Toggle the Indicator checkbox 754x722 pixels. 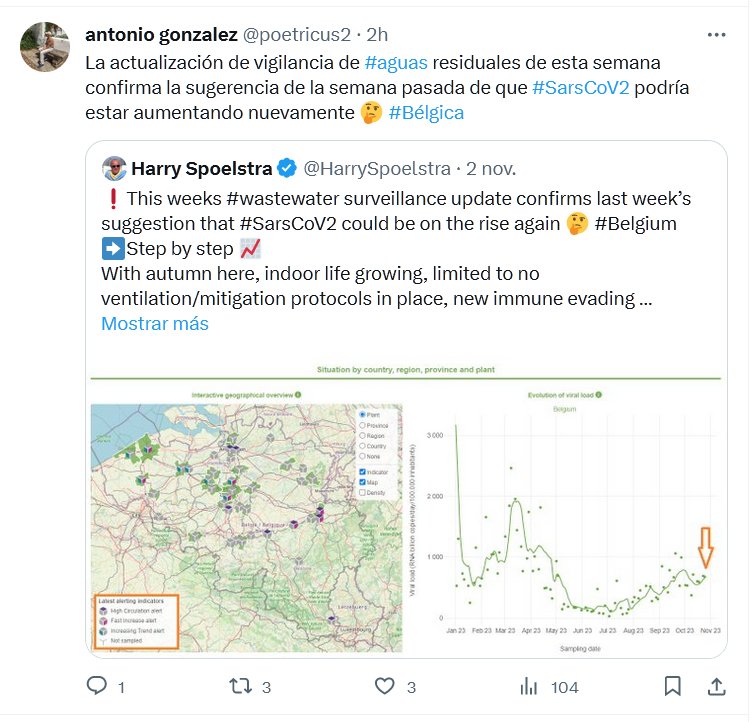coord(361,472)
